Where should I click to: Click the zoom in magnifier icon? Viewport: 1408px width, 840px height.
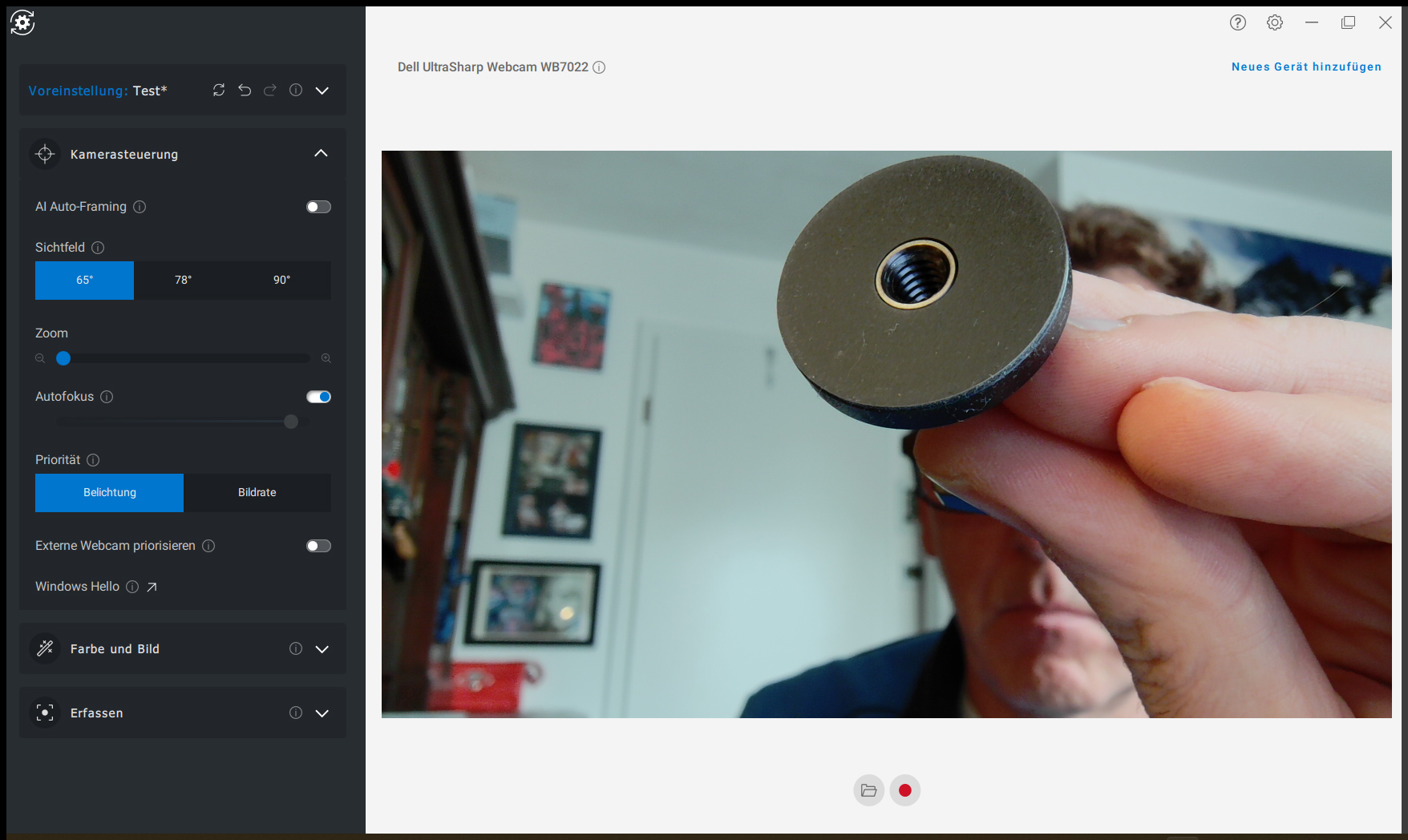click(326, 358)
